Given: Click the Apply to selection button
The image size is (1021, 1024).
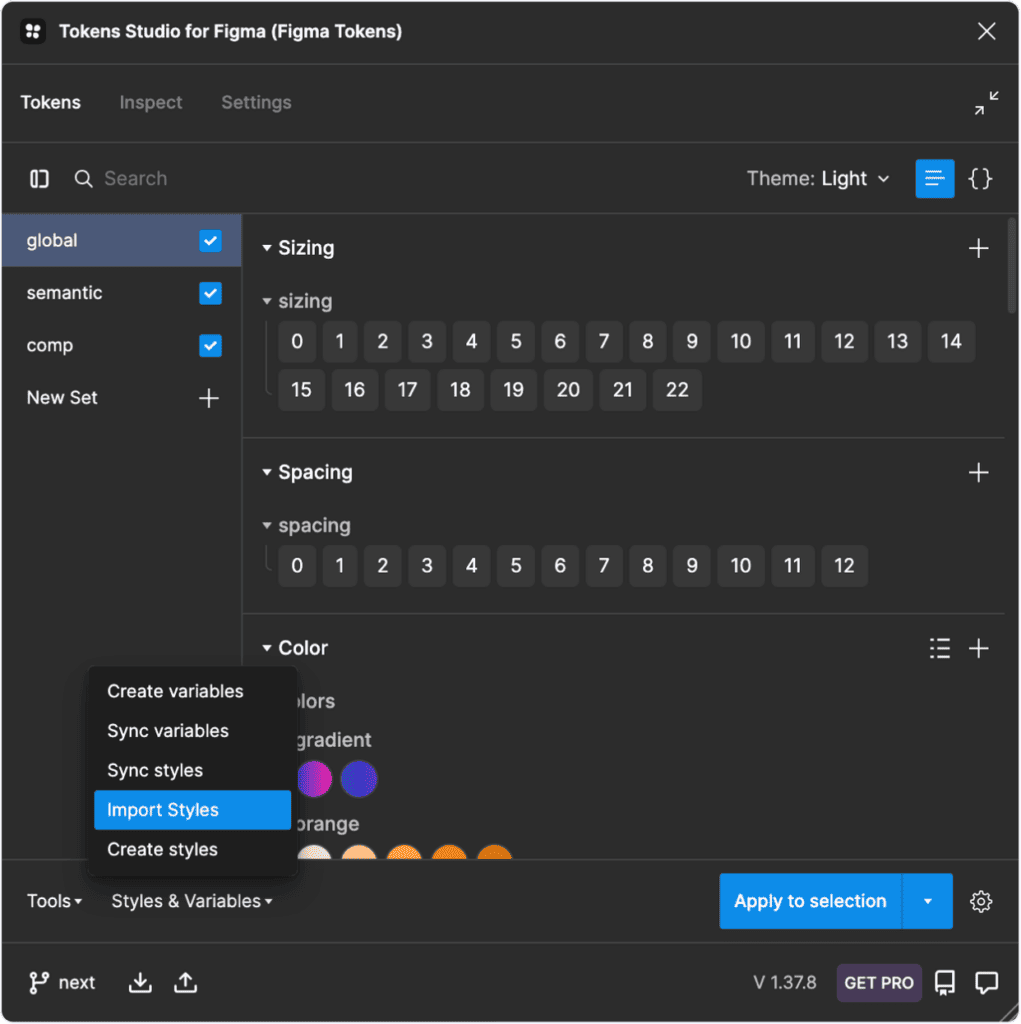Looking at the screenshot, I should pos(810,902).
